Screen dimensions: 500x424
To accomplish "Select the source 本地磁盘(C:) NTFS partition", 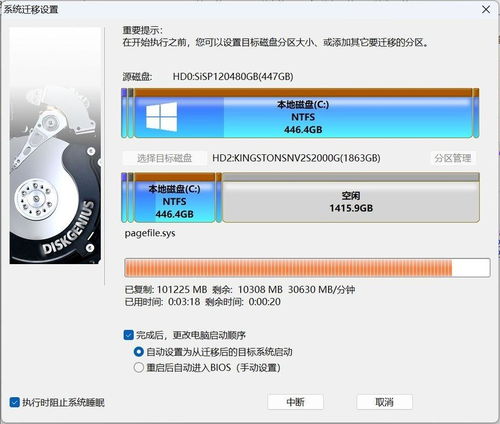I will pyautogui.click(x=303, y=113).
